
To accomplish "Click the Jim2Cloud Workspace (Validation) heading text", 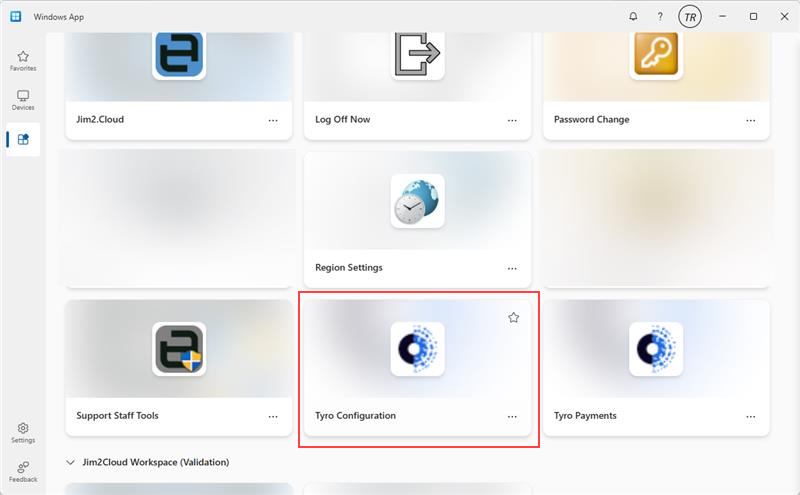I will click(156, 462).
